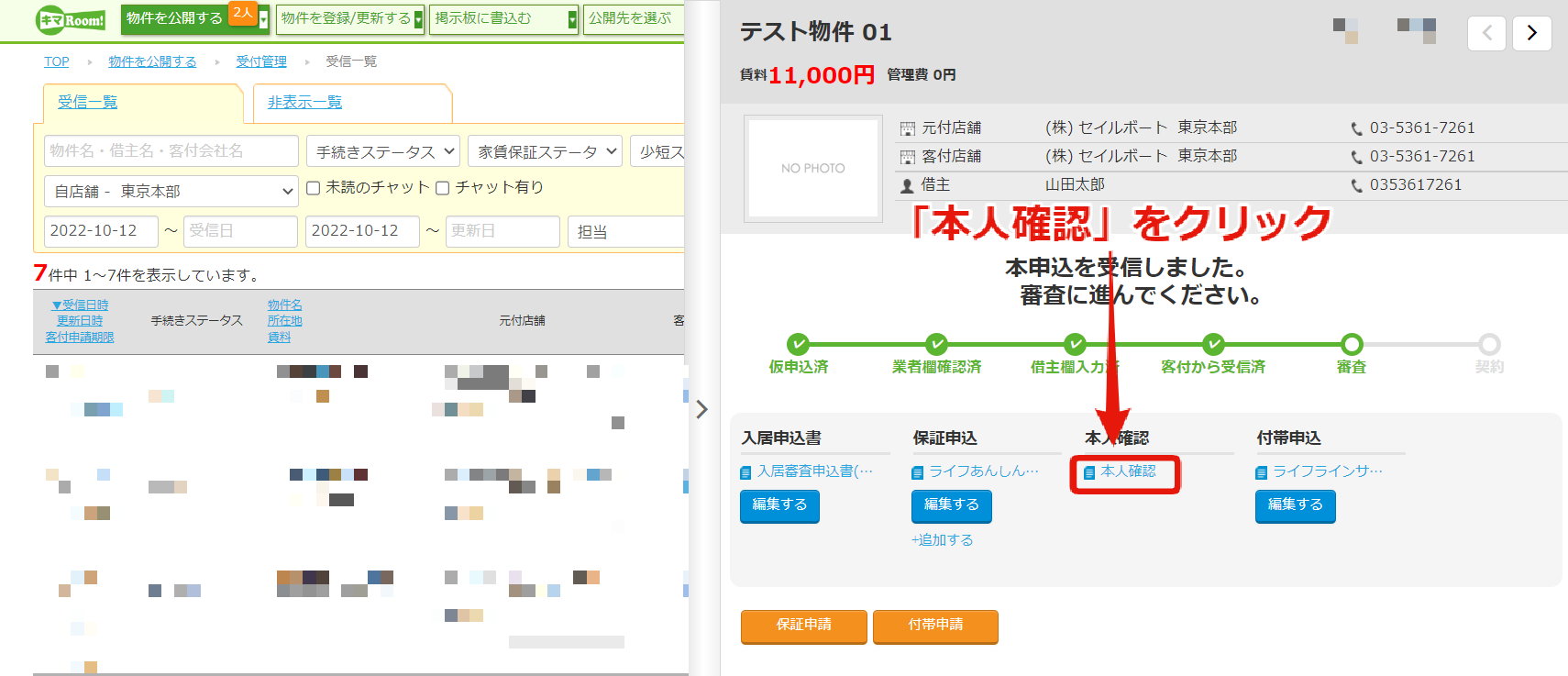Sort by the 更新日時 column header
Viewport: 1568px width, 676px height.
[x=80, y=321]
